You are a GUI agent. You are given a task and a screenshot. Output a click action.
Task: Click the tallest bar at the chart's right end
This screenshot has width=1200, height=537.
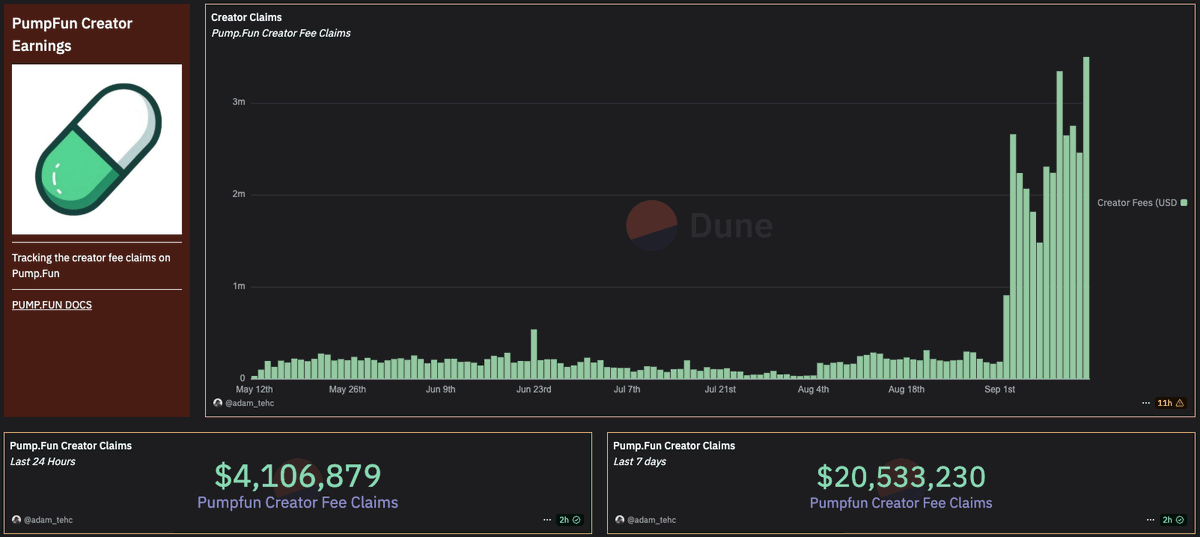[1086, 218]
